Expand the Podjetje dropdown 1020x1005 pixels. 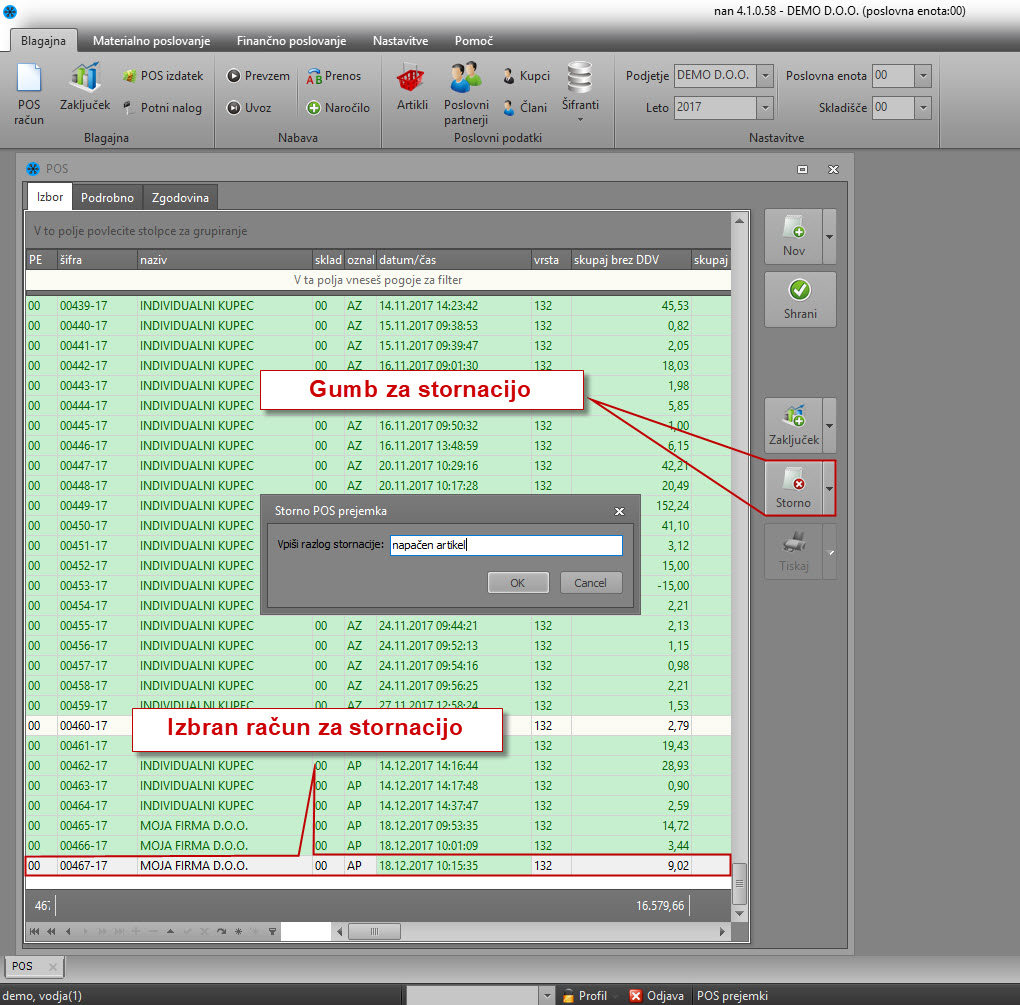(x=765, y=75)
